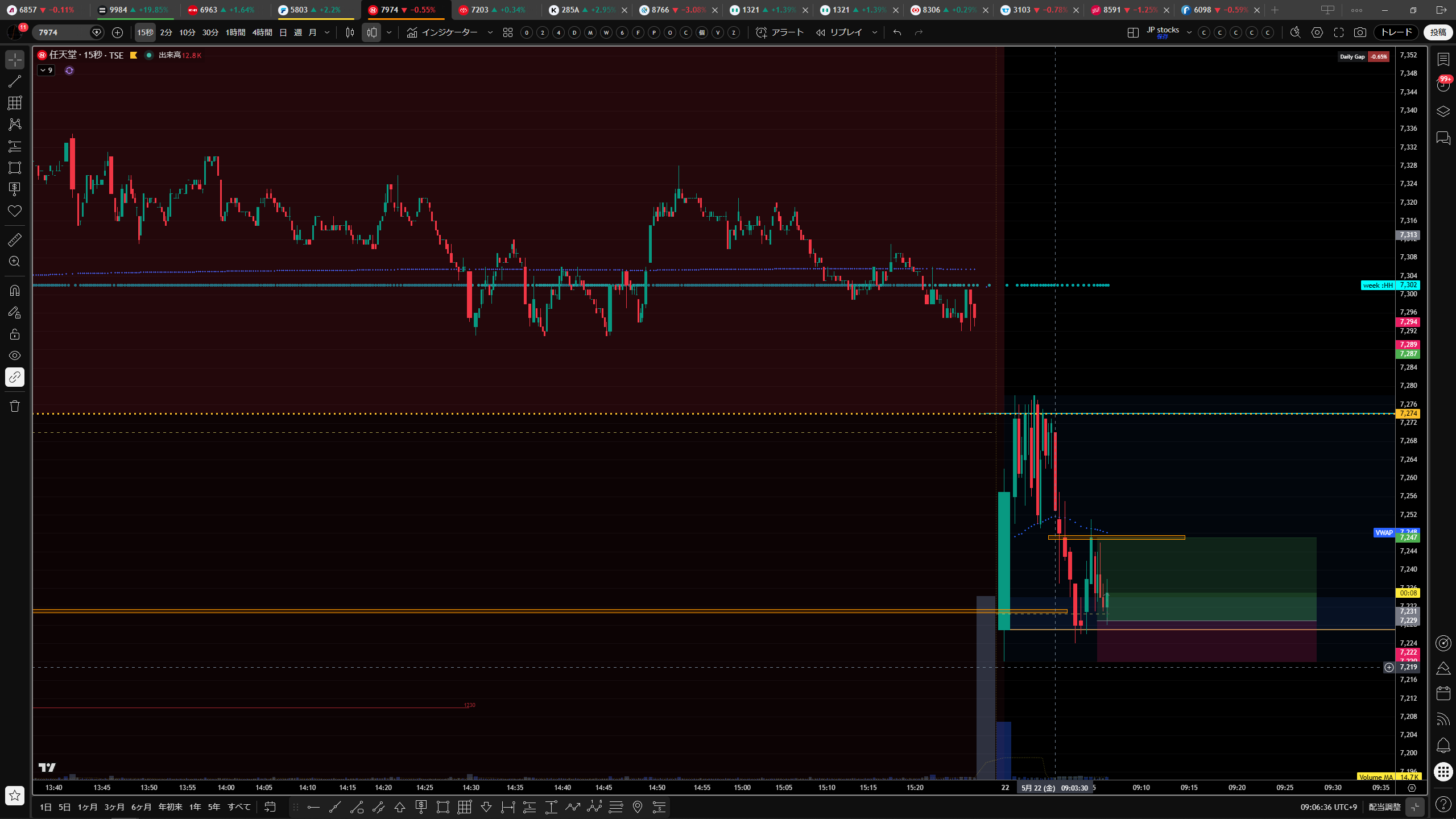1456x819 pixels.
Task: Select the ruler measure tool
Action: pyautogui.click(x=15, y=240)
